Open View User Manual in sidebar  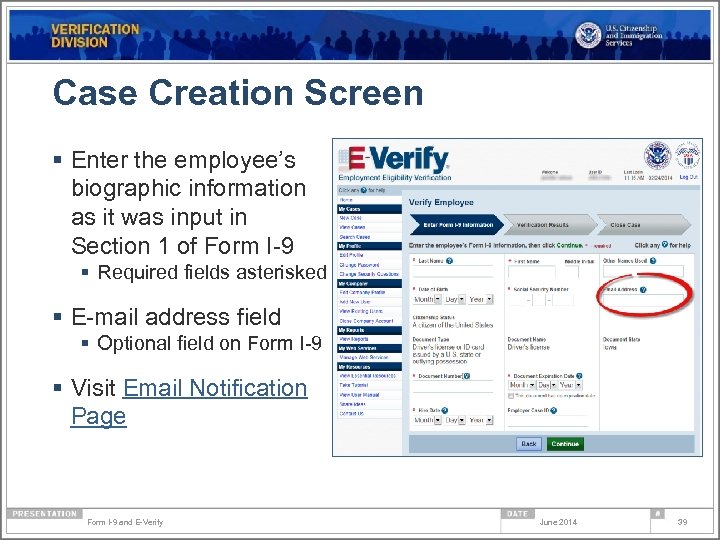359,395
